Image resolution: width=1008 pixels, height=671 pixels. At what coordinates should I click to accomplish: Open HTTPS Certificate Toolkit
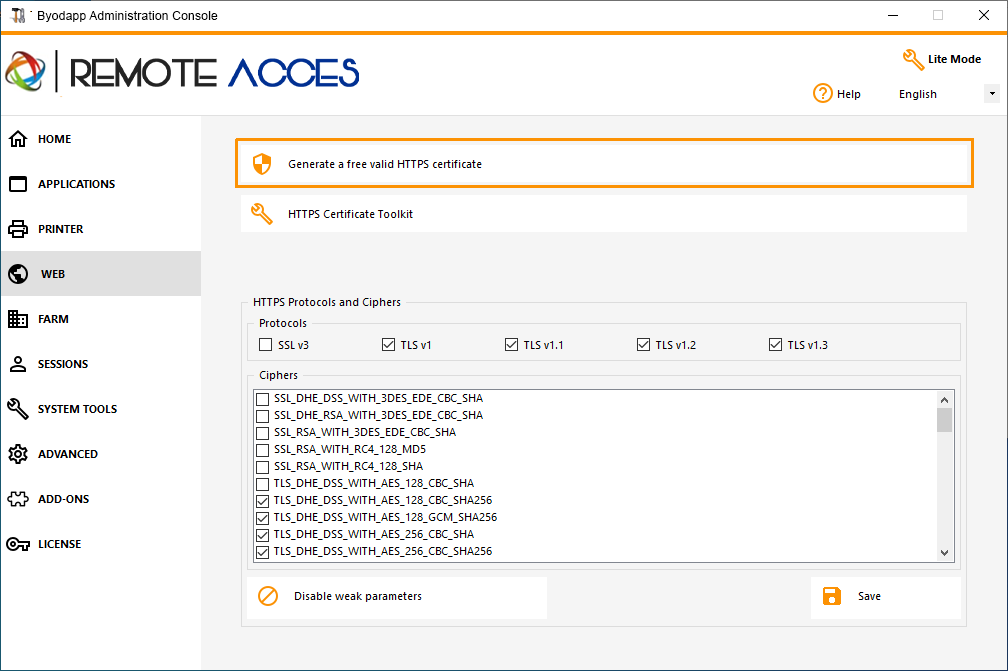pos(604,214)
